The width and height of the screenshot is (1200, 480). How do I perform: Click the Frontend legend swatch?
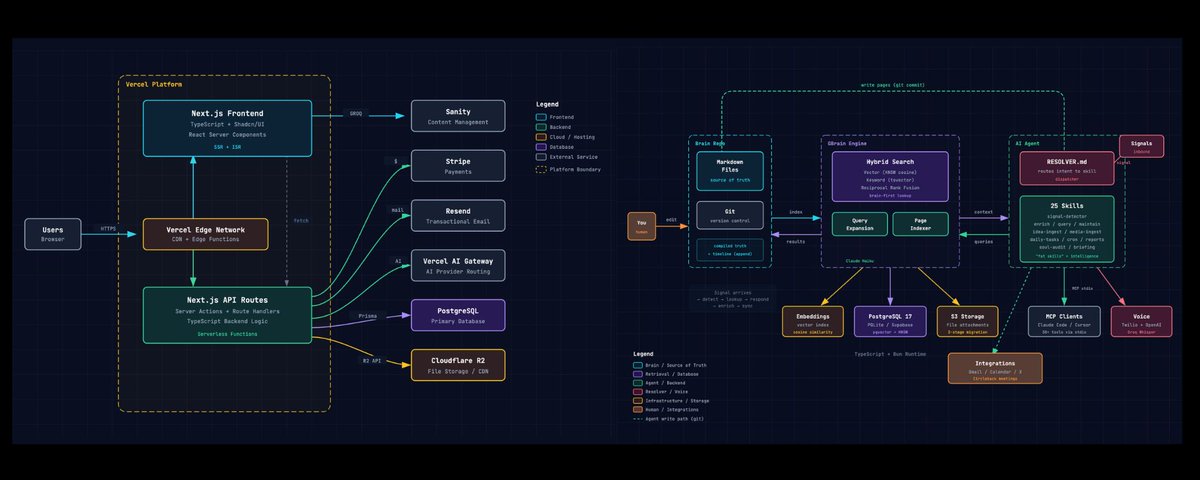tap(541, 117)
